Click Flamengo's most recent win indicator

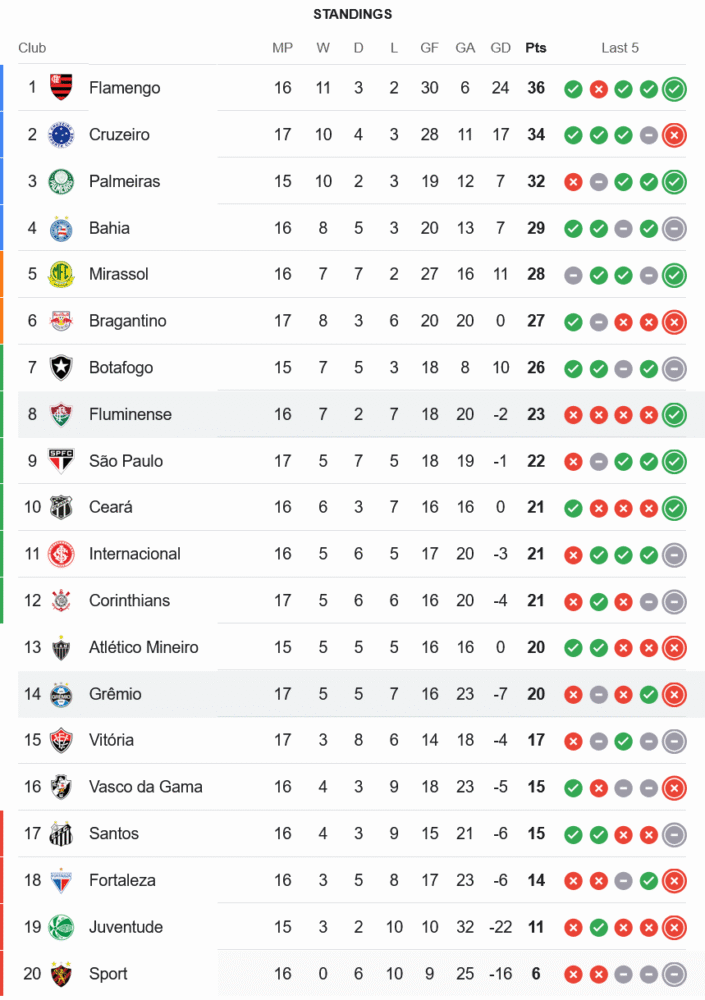[x=674, y=88]
